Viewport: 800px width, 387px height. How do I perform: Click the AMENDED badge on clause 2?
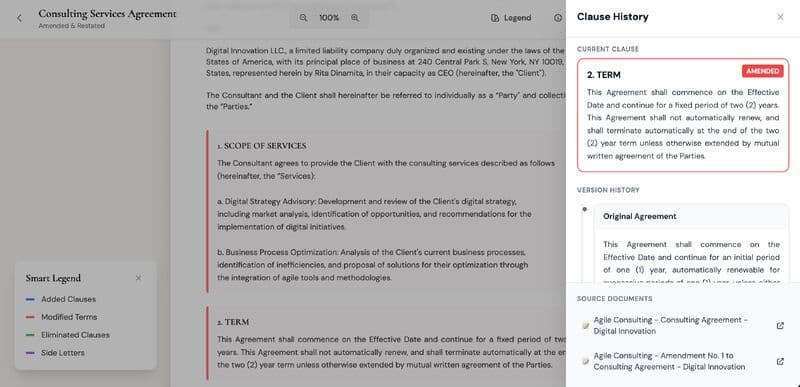pos(762,71)
